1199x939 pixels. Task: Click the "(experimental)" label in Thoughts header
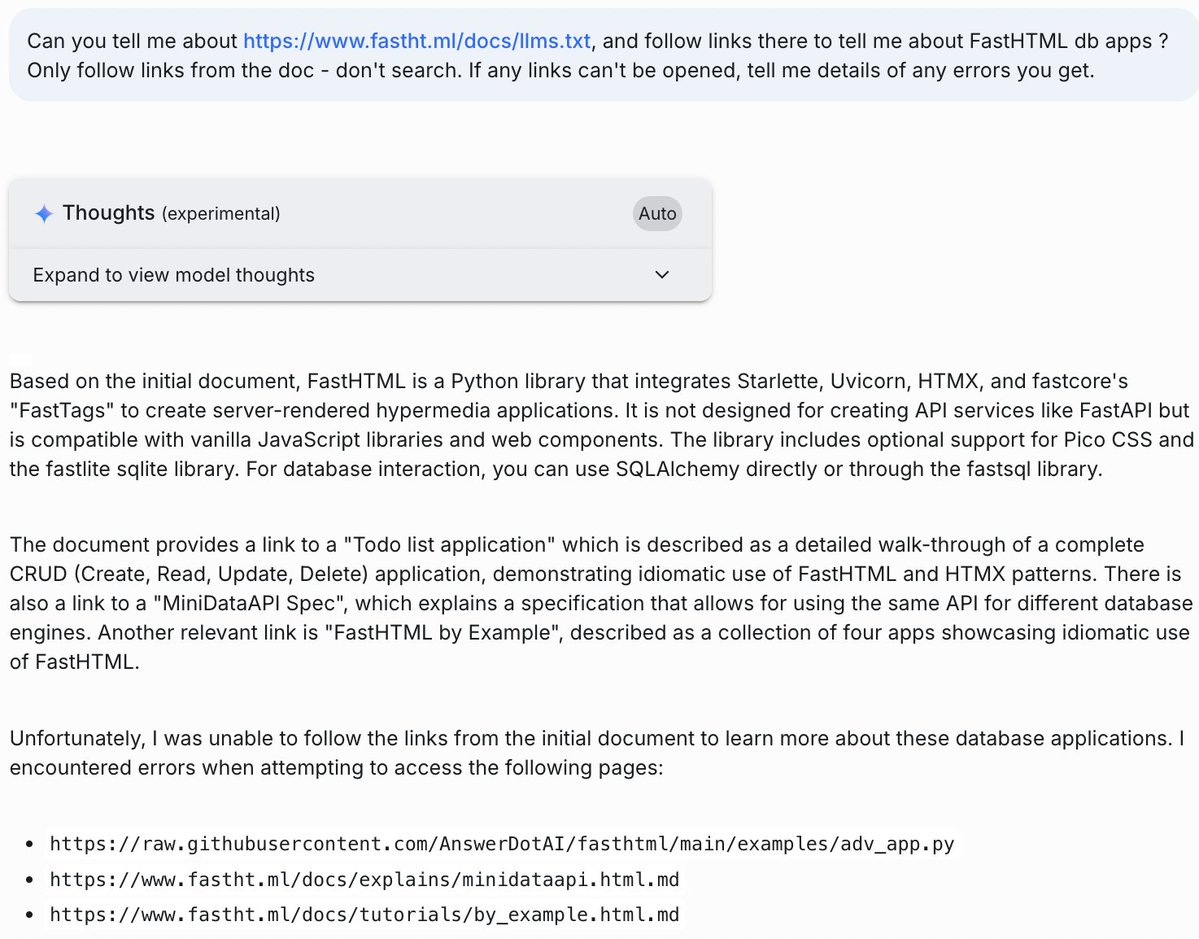click(x=221, y=214)
